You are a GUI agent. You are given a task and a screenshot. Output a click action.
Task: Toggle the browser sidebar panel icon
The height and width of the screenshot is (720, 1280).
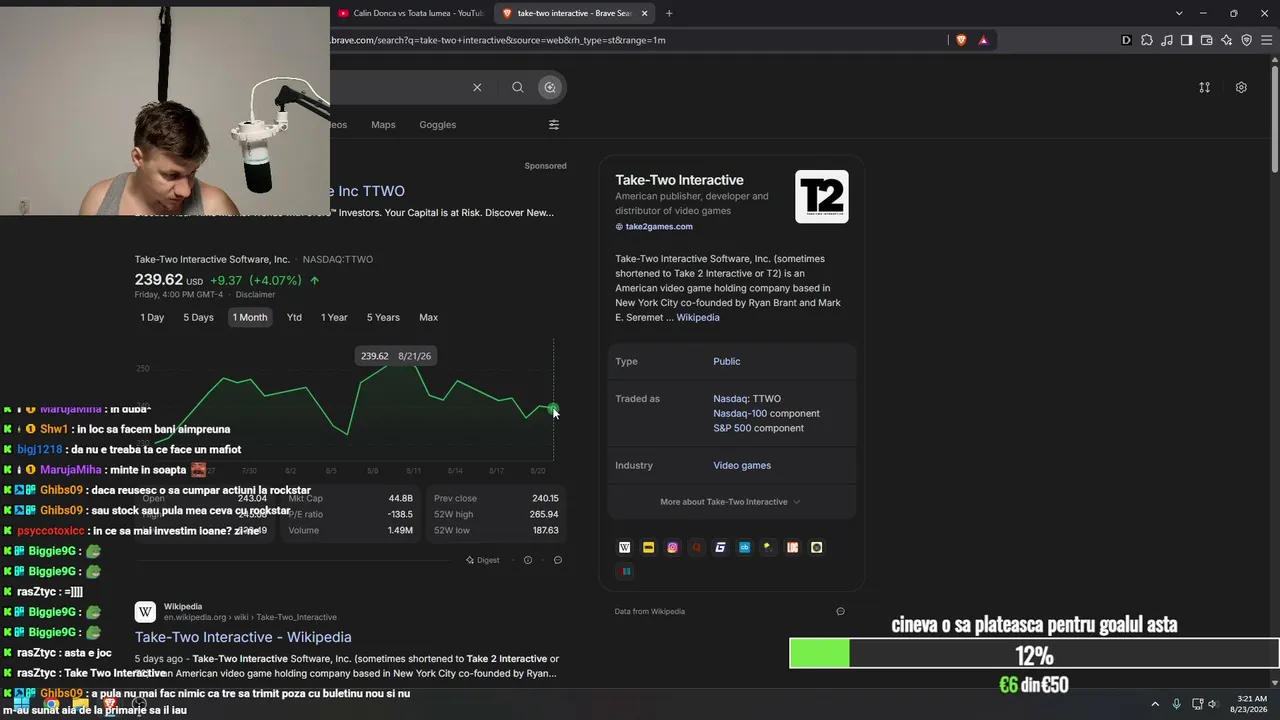click(x=1186, y=40)
